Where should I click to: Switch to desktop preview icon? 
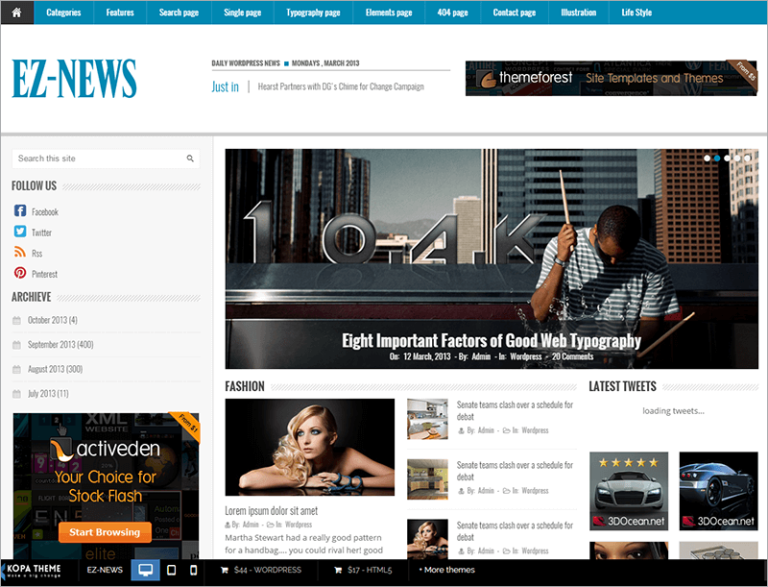[x=145, y=570]
